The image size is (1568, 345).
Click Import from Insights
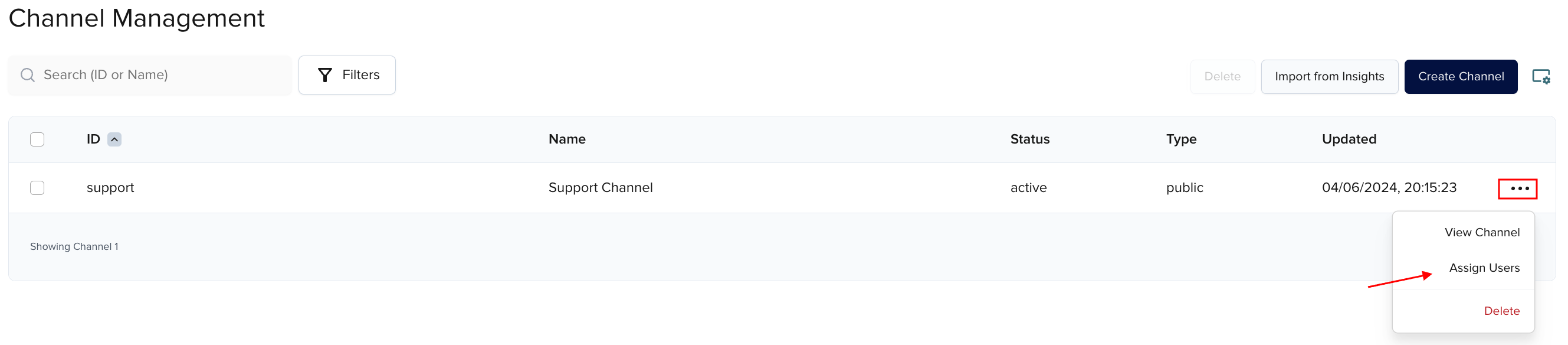click(x=1330, y=76)
